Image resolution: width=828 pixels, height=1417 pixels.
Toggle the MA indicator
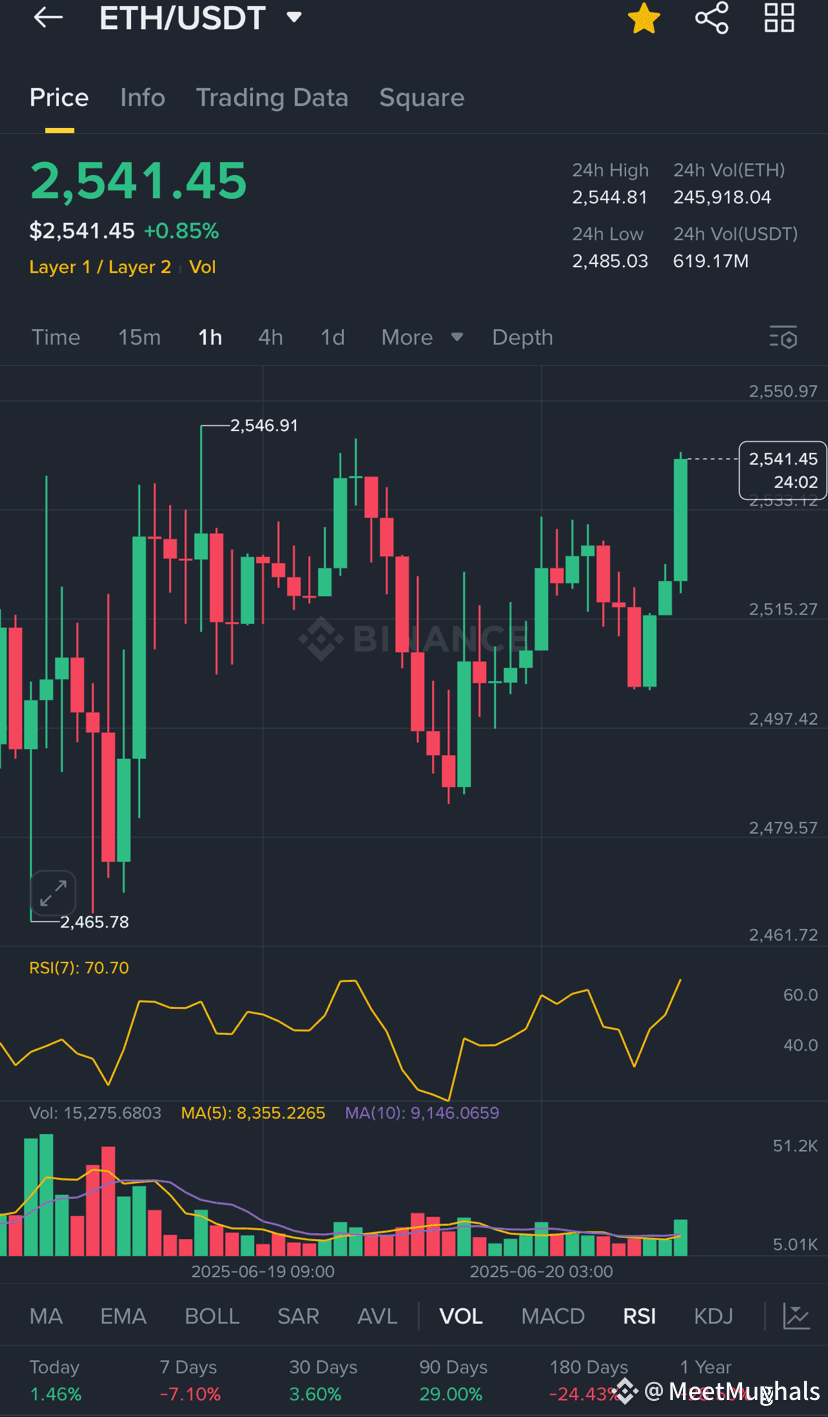[46, 1316]
